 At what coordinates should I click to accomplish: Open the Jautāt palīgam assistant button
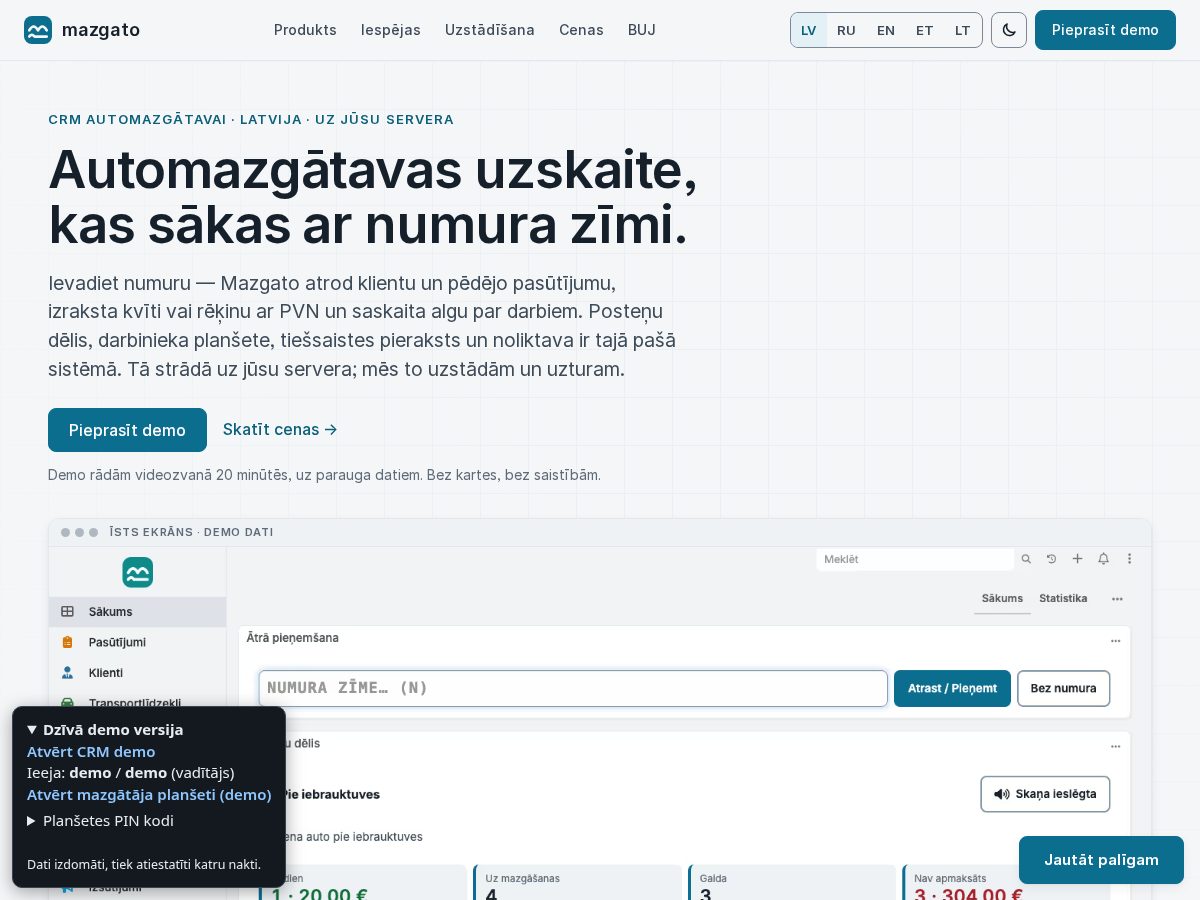tap(1101, 860)
